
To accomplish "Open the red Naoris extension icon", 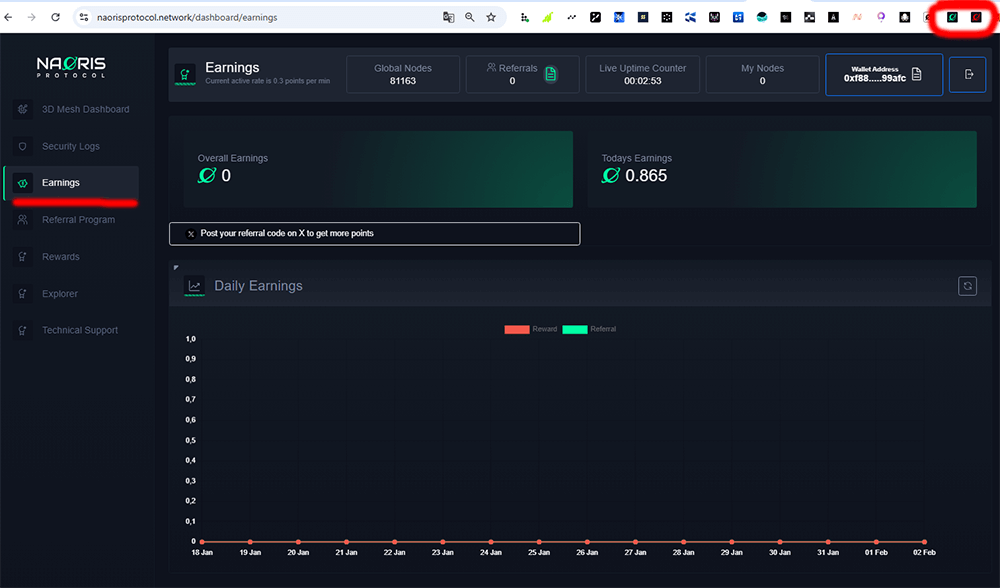I will (x=976, y=17).
